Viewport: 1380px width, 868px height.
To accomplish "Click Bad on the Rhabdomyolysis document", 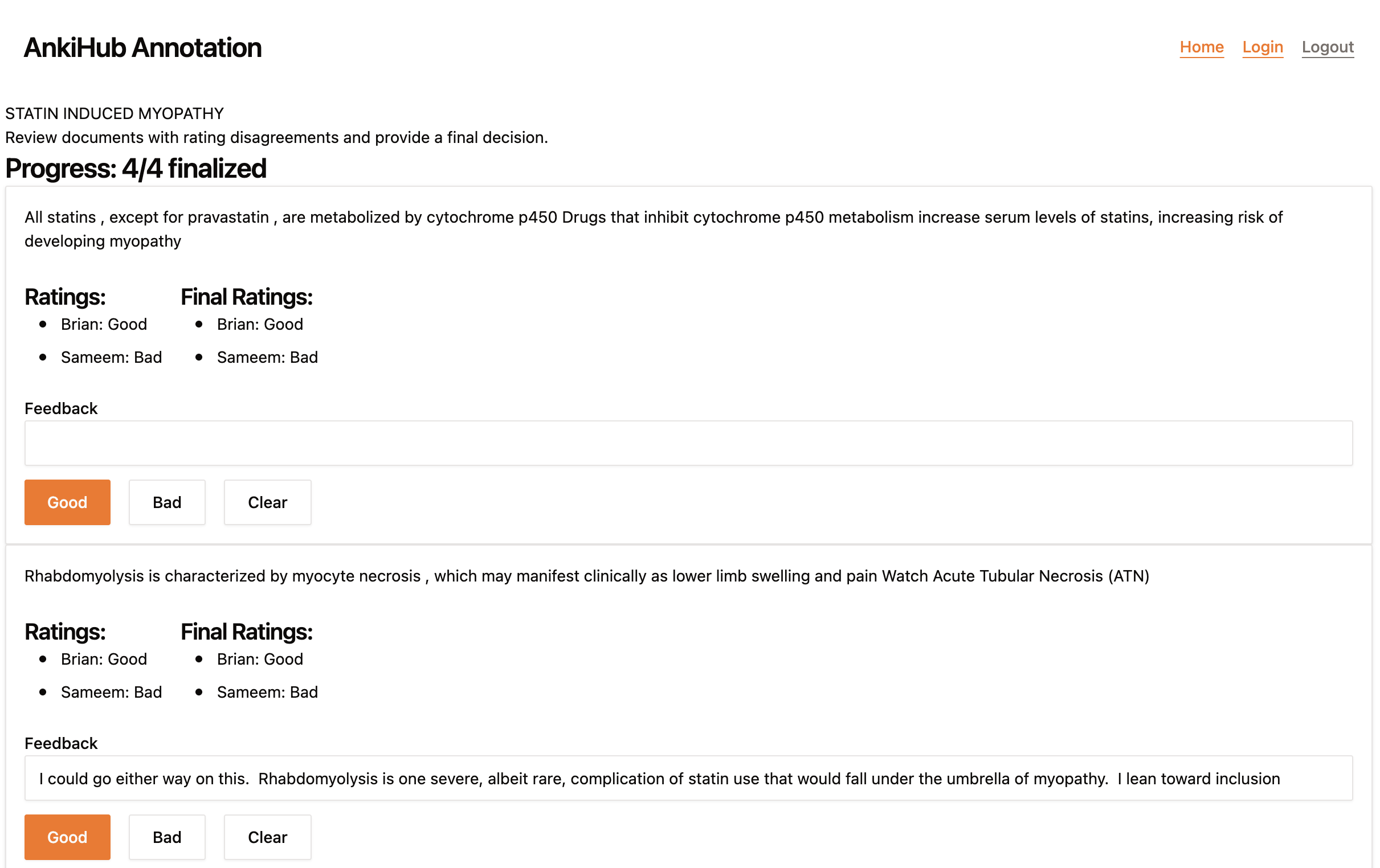I will 167,837.
